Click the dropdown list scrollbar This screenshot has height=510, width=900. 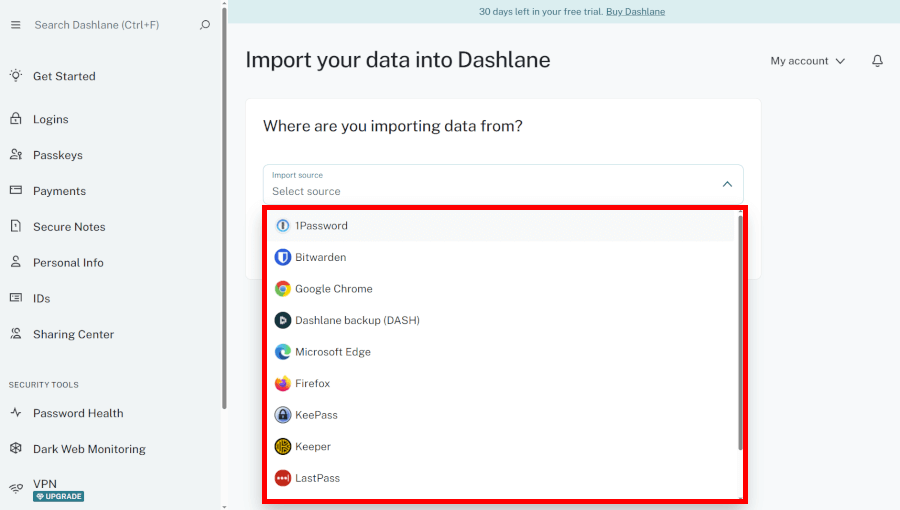pyautogui.click(x=740, y=333)
